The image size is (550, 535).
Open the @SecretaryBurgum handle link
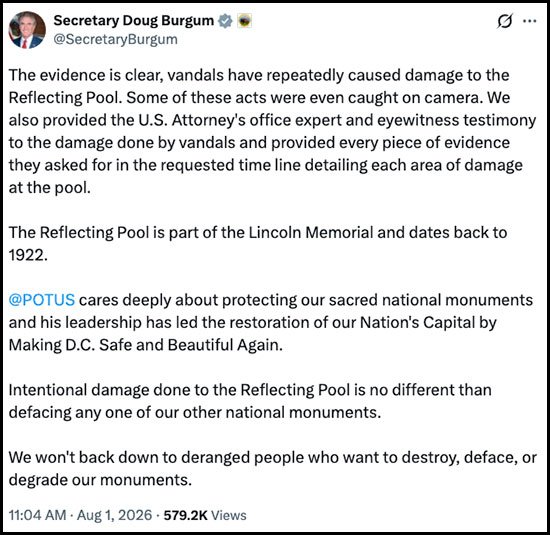115,39
